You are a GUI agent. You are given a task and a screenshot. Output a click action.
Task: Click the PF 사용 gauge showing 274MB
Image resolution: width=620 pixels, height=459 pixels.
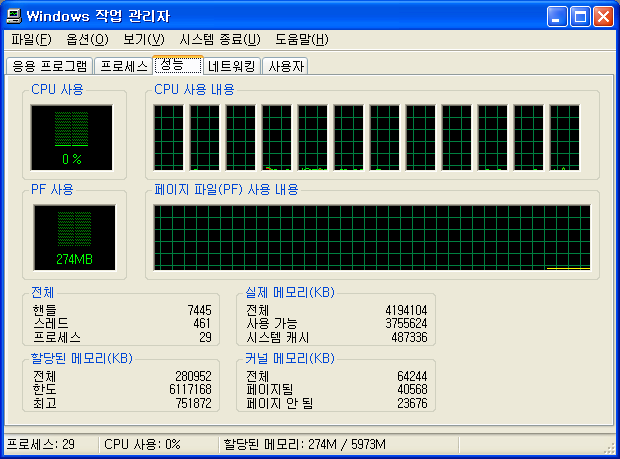pos(74,238)
